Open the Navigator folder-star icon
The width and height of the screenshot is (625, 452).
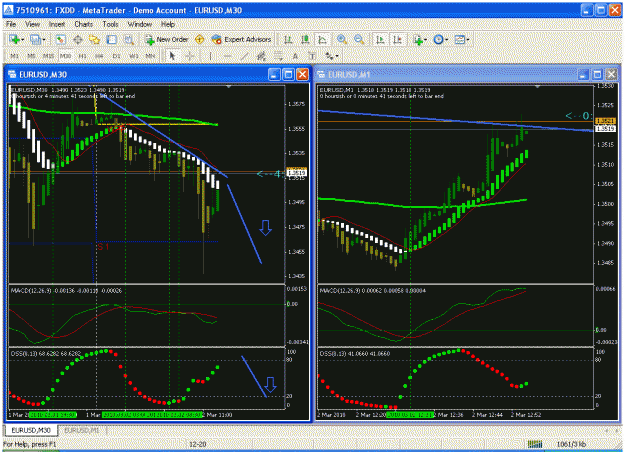pos(94,39)
